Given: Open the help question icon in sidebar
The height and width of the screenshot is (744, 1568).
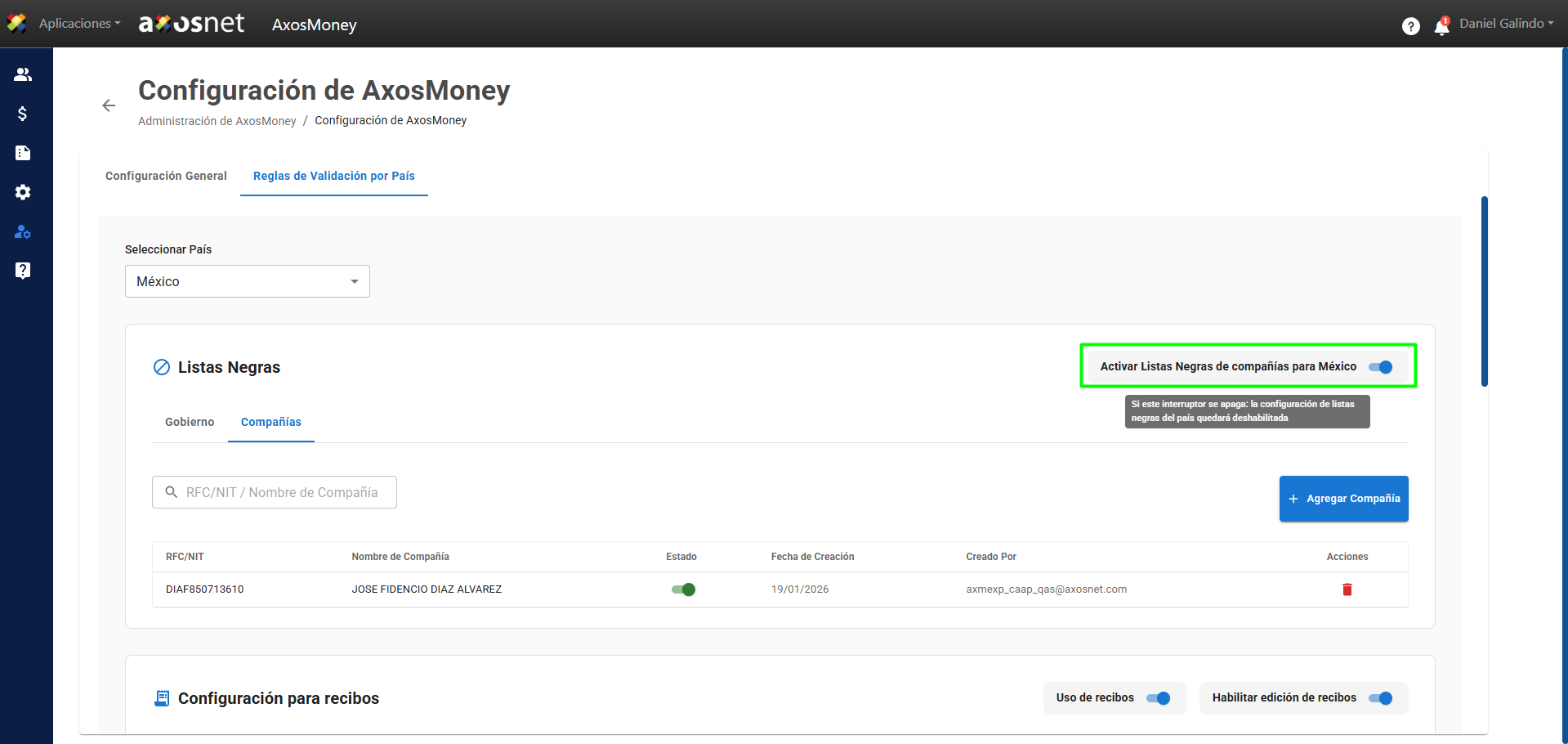Looking at the screenshot, I should (x=23, y=271).
